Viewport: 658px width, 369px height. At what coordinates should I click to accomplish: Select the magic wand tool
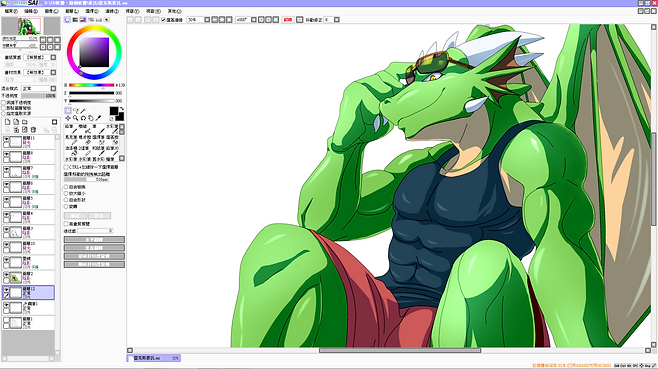tap(83, 111)
